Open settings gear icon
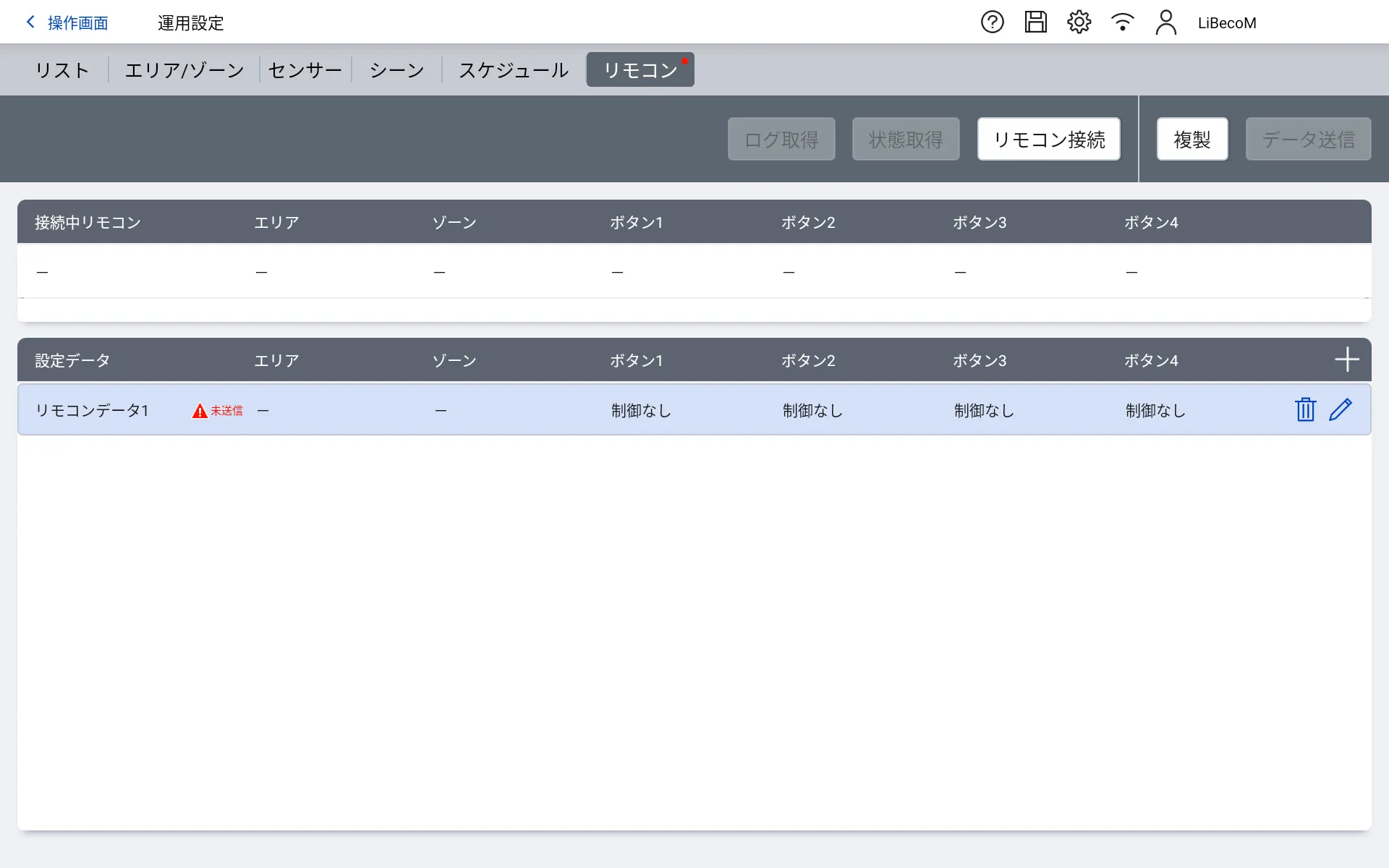Image resolution: width=1389 pixels, height=868 pixels. click(x=1079, y=22)
